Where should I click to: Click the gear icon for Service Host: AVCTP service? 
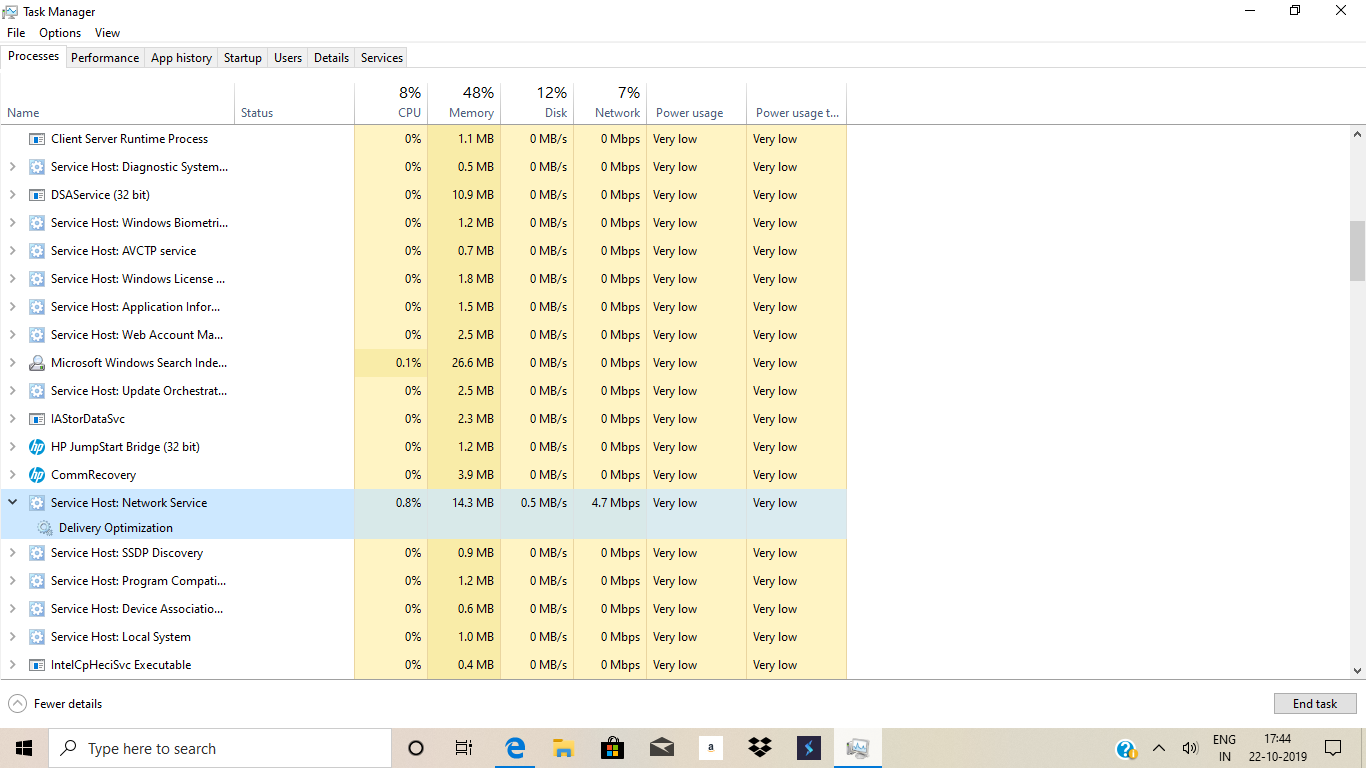click(x=37, y=251)
